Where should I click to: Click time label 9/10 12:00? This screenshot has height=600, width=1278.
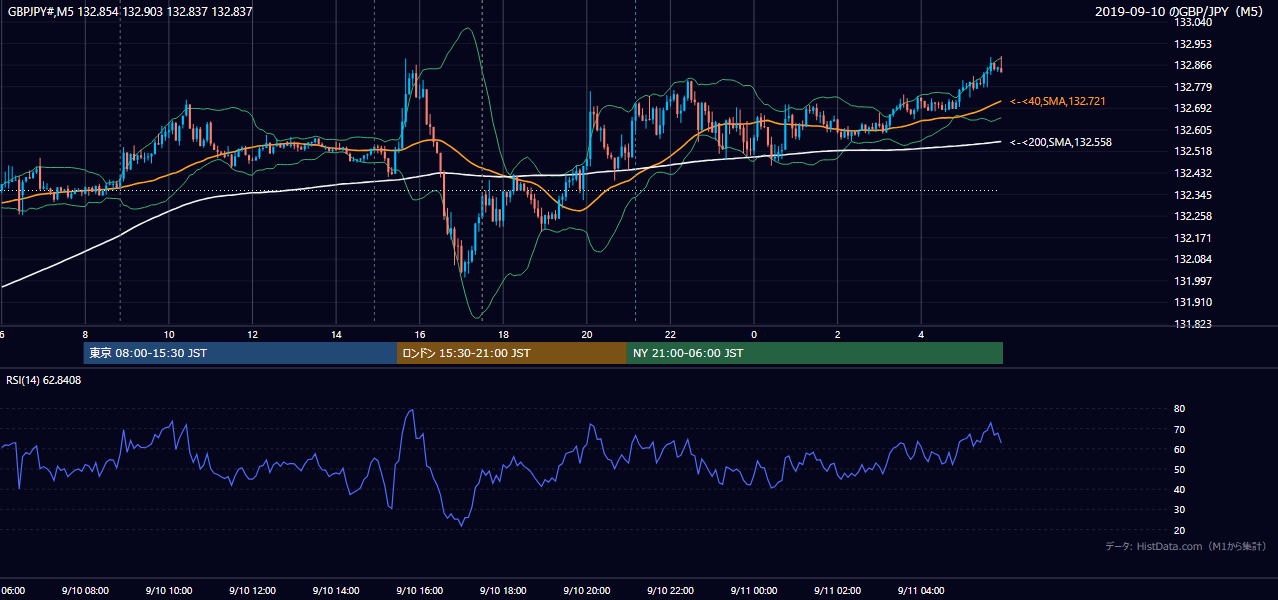pos(252,591)
